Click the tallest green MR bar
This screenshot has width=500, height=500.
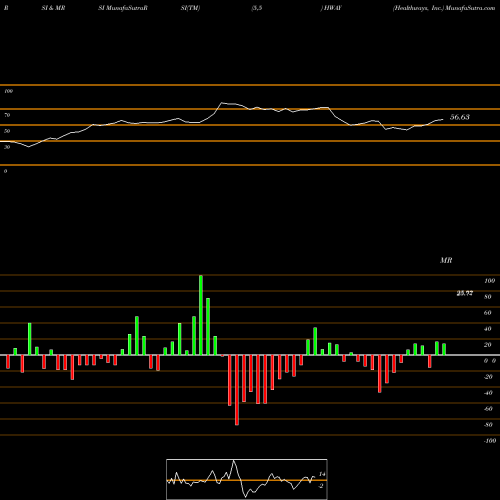point(201,315)
